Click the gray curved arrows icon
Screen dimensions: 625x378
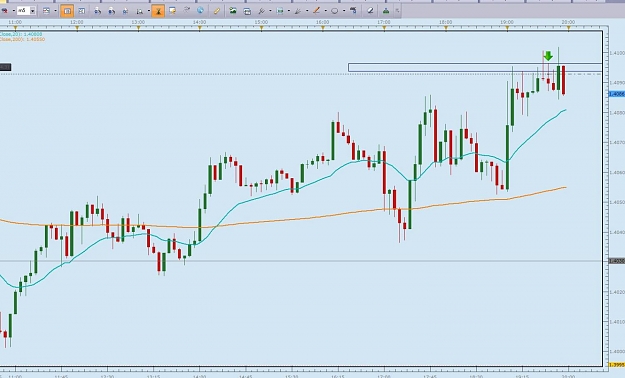pos(187,10)
